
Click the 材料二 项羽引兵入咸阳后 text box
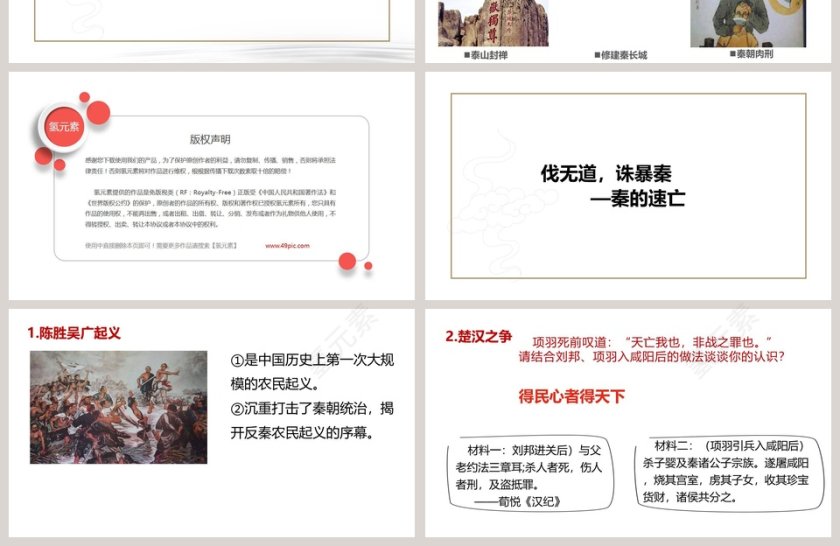pos(729,472)
